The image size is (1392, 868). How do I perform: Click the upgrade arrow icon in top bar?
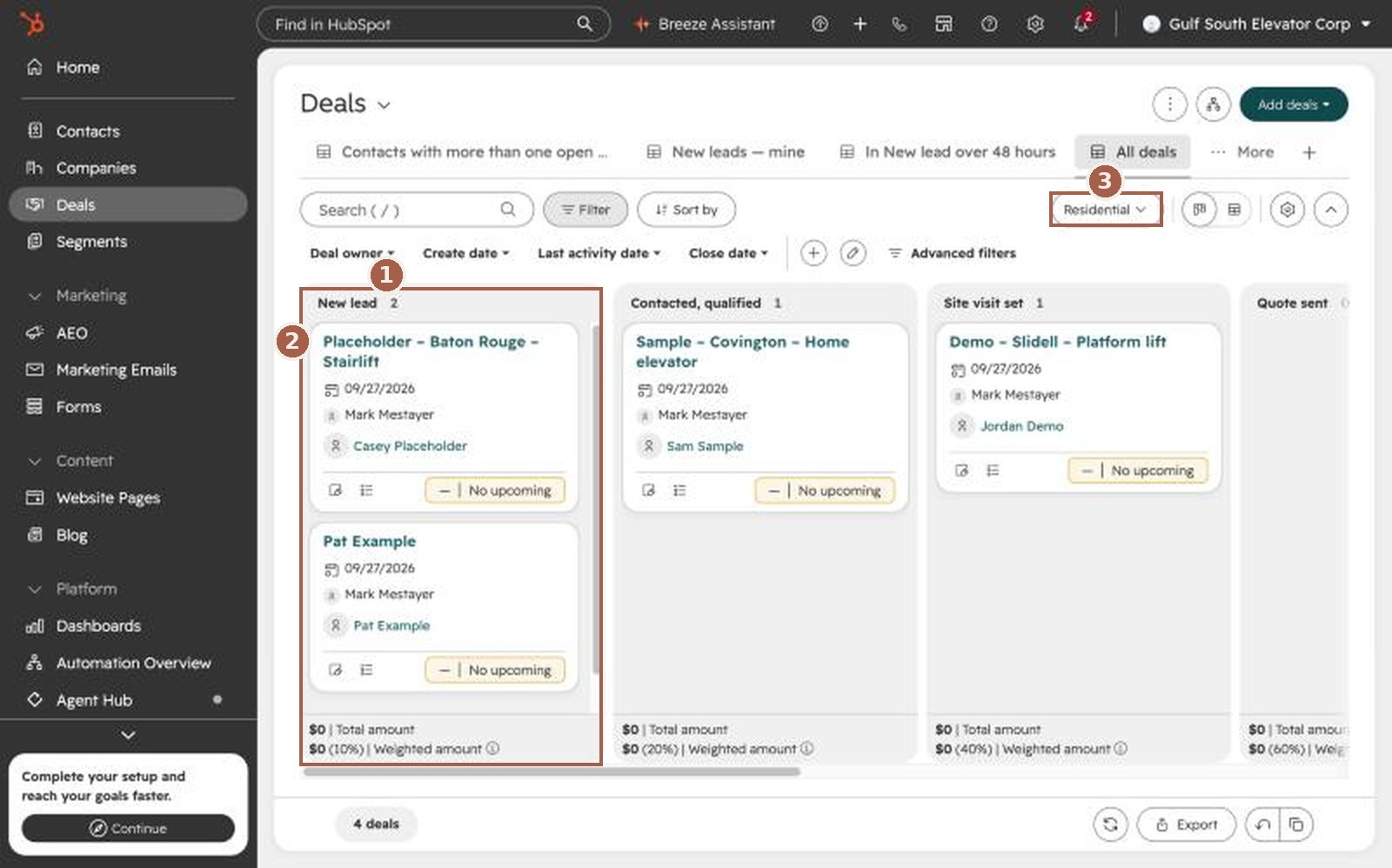820,24
